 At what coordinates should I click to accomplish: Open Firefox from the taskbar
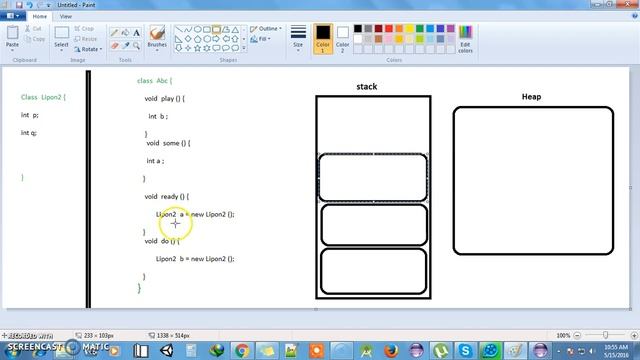click(x=391, y=351)
